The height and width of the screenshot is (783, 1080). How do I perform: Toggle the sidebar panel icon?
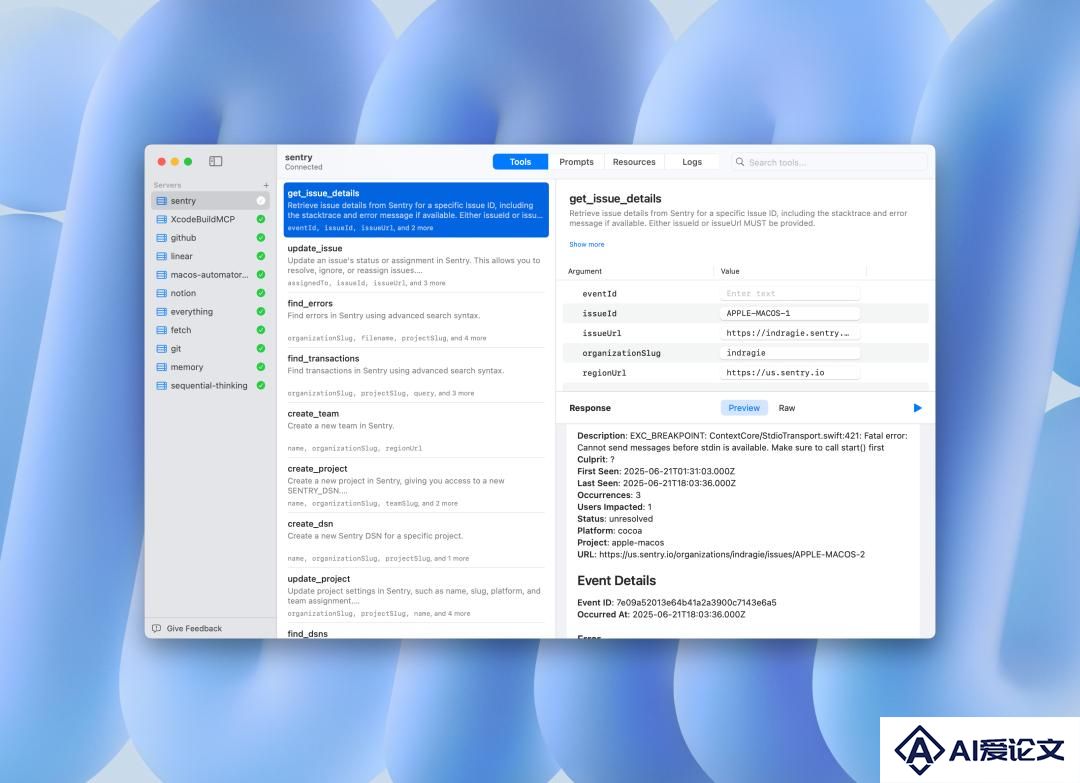click(216, 161)
